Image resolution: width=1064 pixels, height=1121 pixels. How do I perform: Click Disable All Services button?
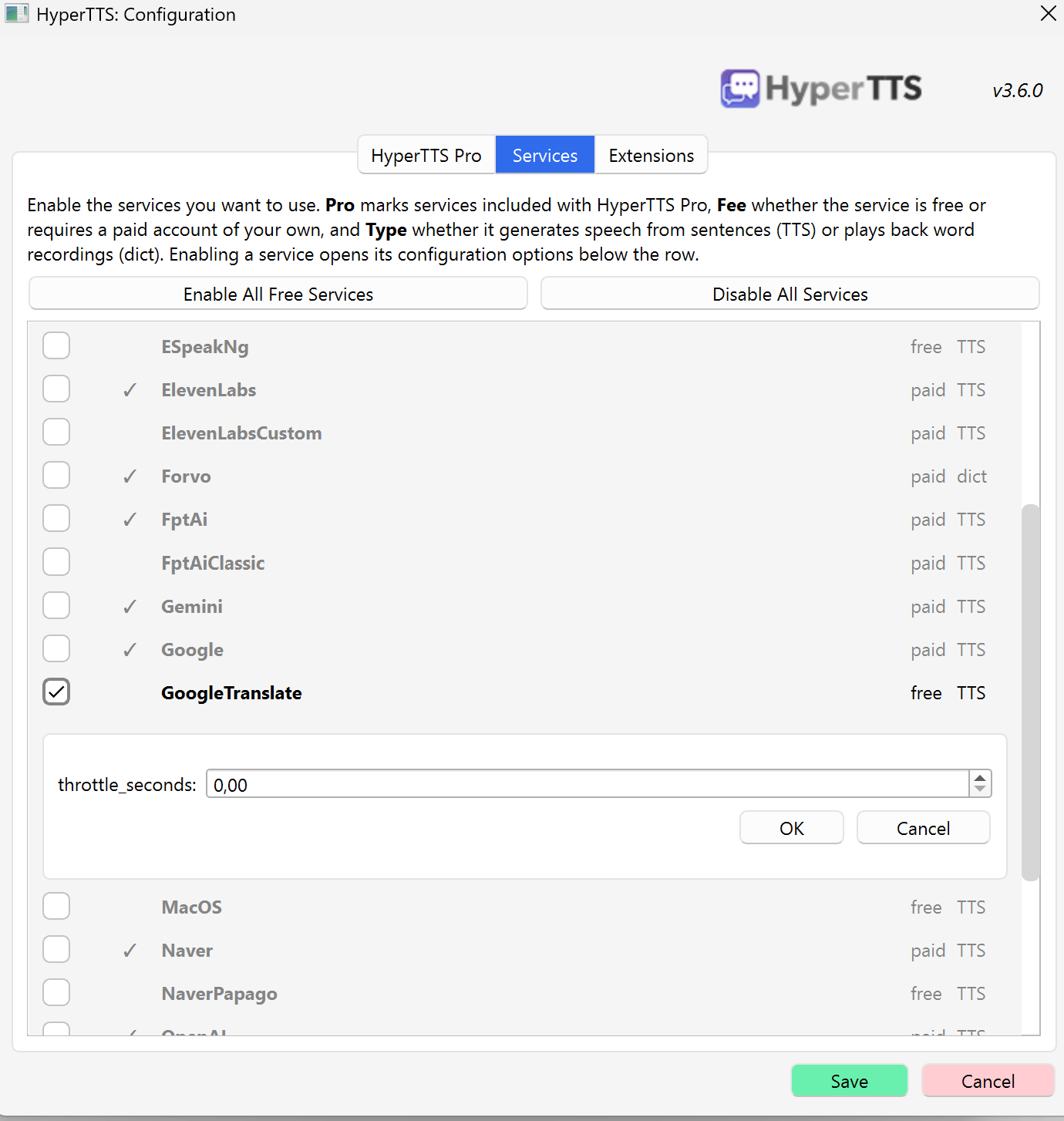pos(790,294)
